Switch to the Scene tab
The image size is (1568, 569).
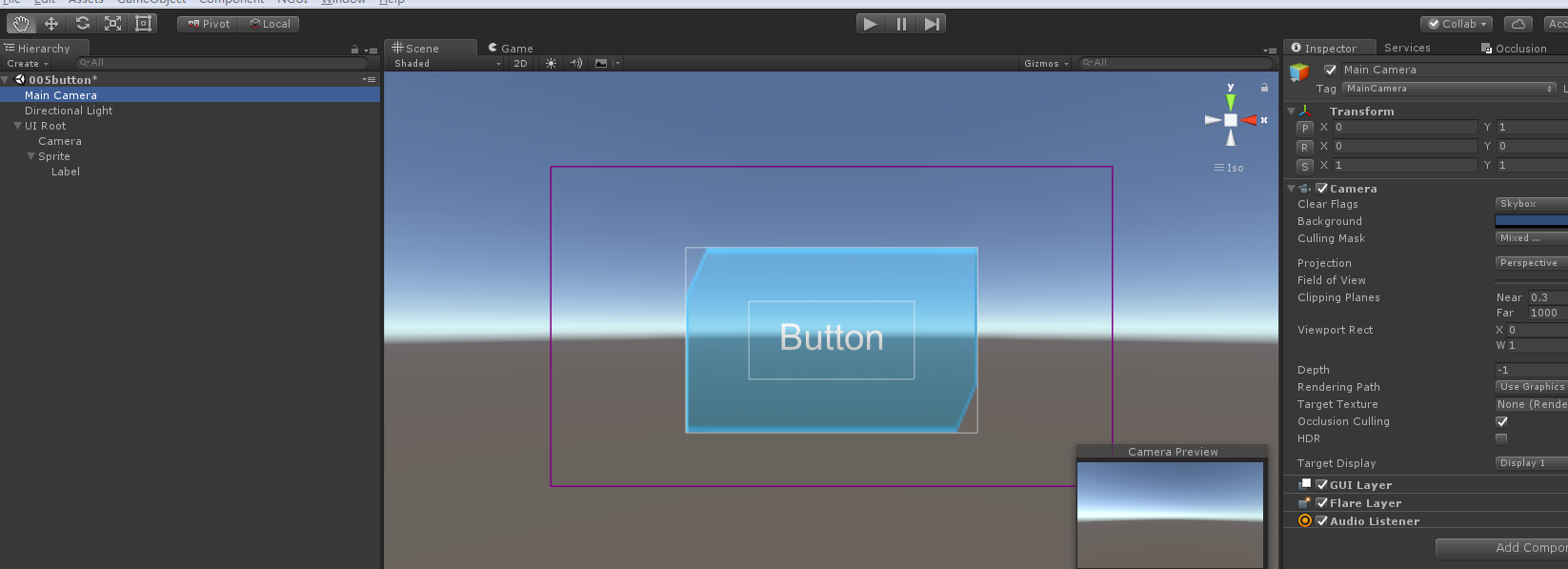pos(431,48)
